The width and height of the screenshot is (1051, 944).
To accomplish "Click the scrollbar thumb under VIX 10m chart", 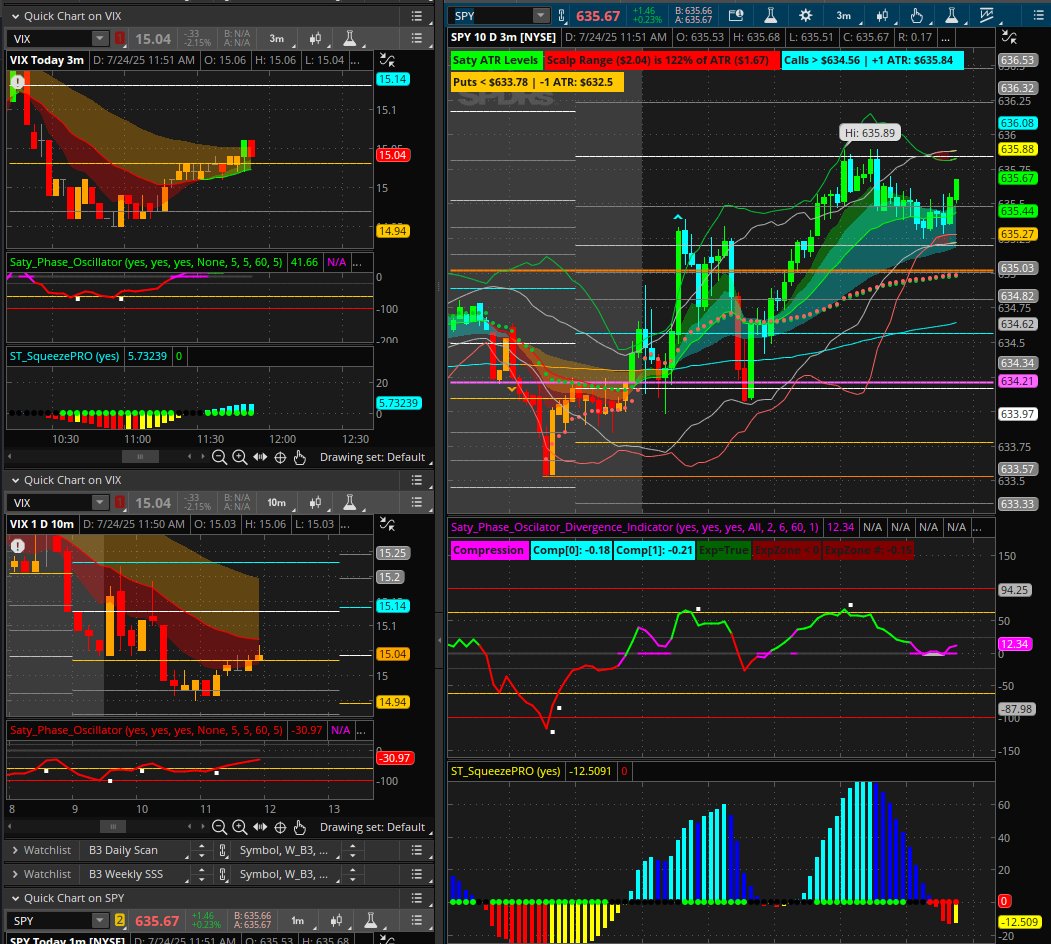I will (x=113, y=827).
